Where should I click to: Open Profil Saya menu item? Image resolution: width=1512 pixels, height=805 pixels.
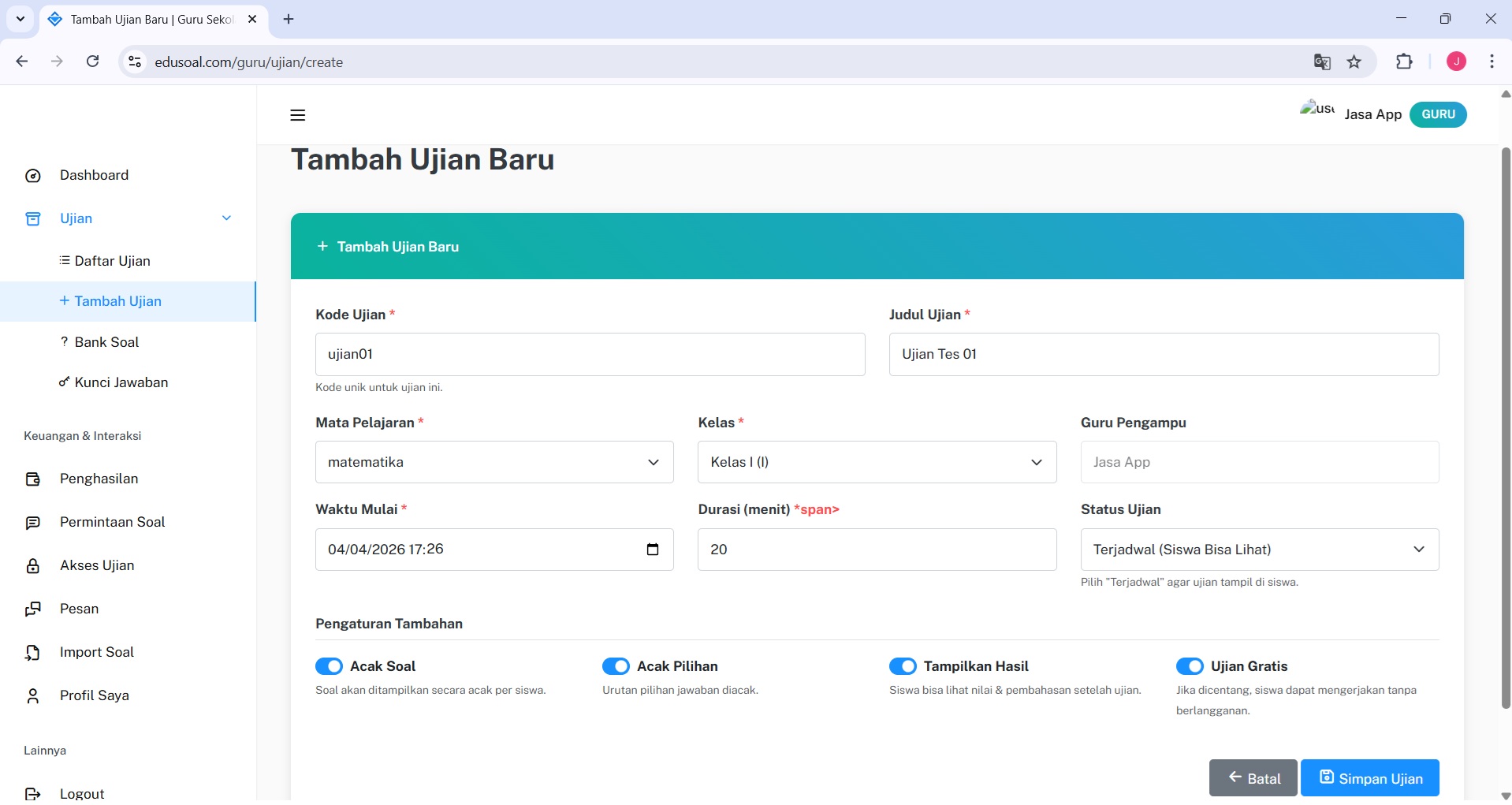(x=95, y=695)
